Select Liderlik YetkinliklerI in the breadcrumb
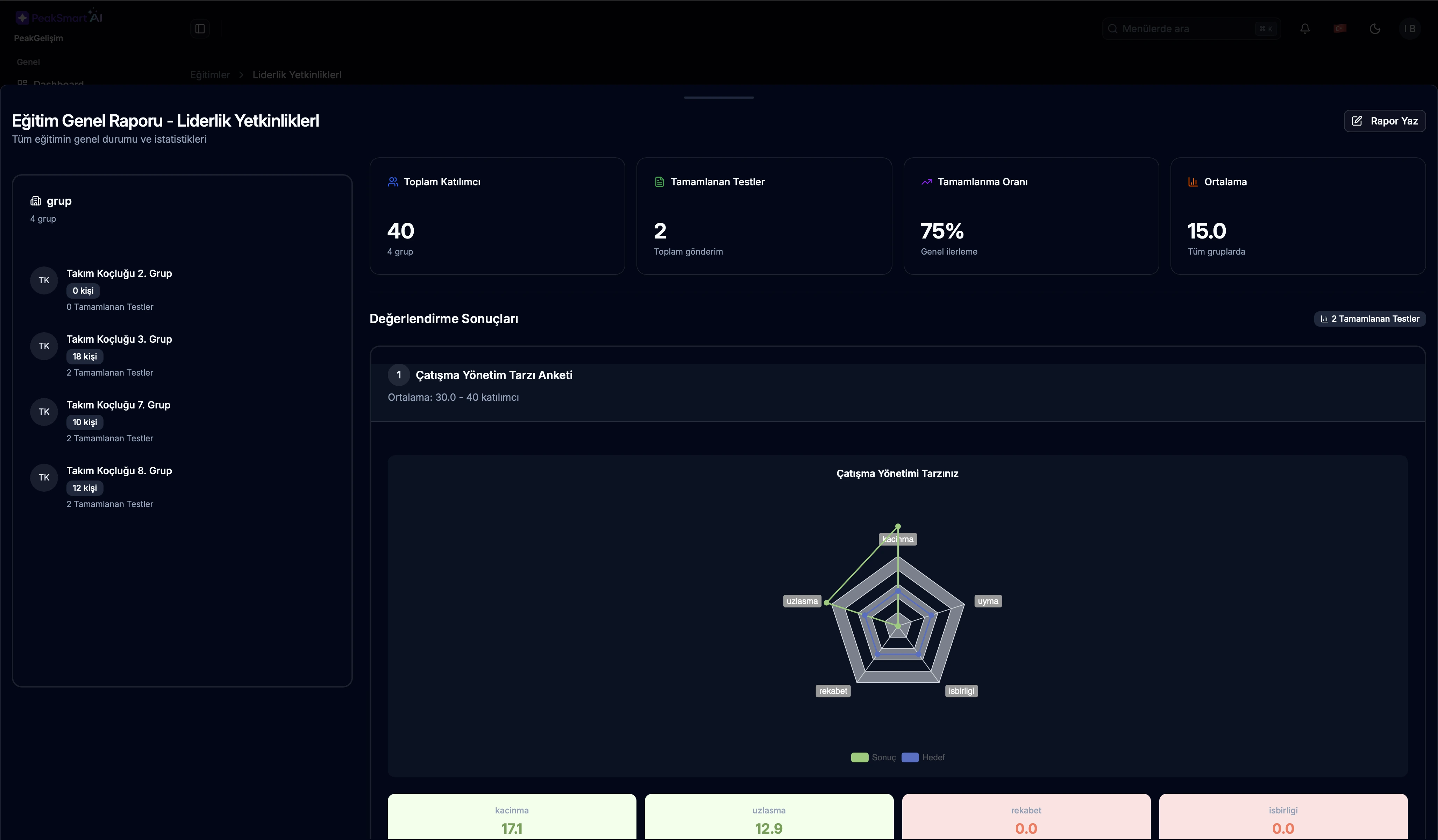The image size is (1438, 840). pyautogui.click(x=297, y=75)
